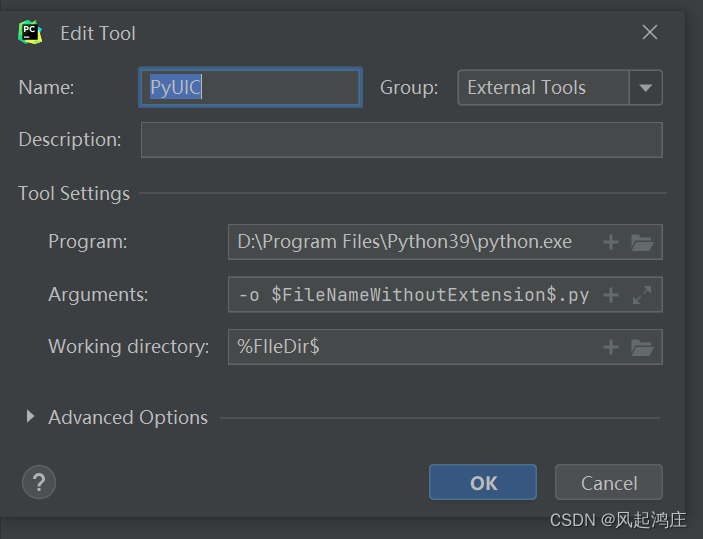Expand the Advanced Options triangle
Screen dimensions: 703x539
[30, 417]
